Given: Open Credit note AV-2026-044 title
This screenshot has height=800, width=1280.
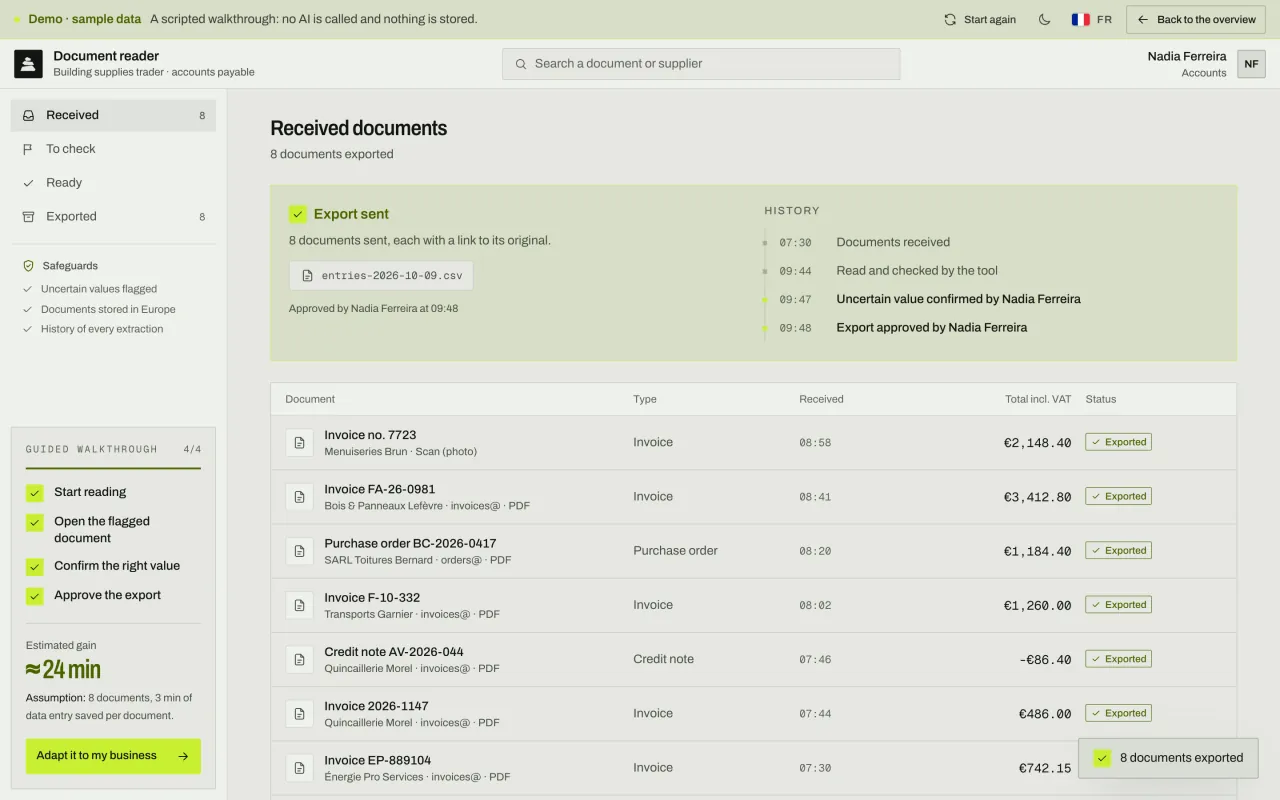Looking at the screenshot, I should pyautogui.click(x=394, y=652).
